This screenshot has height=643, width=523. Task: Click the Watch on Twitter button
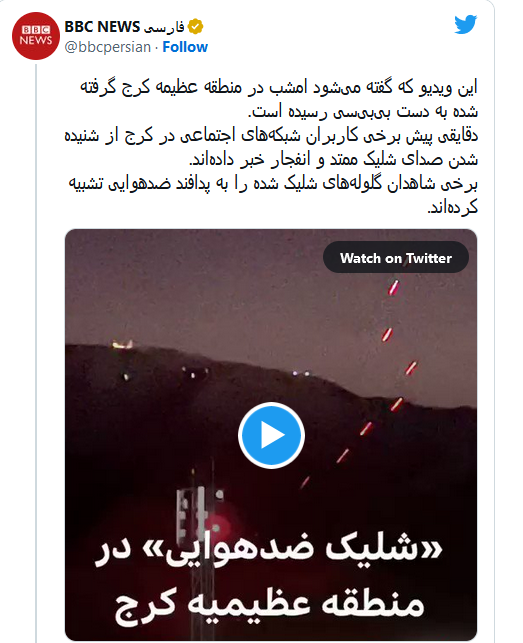point(396,258)
